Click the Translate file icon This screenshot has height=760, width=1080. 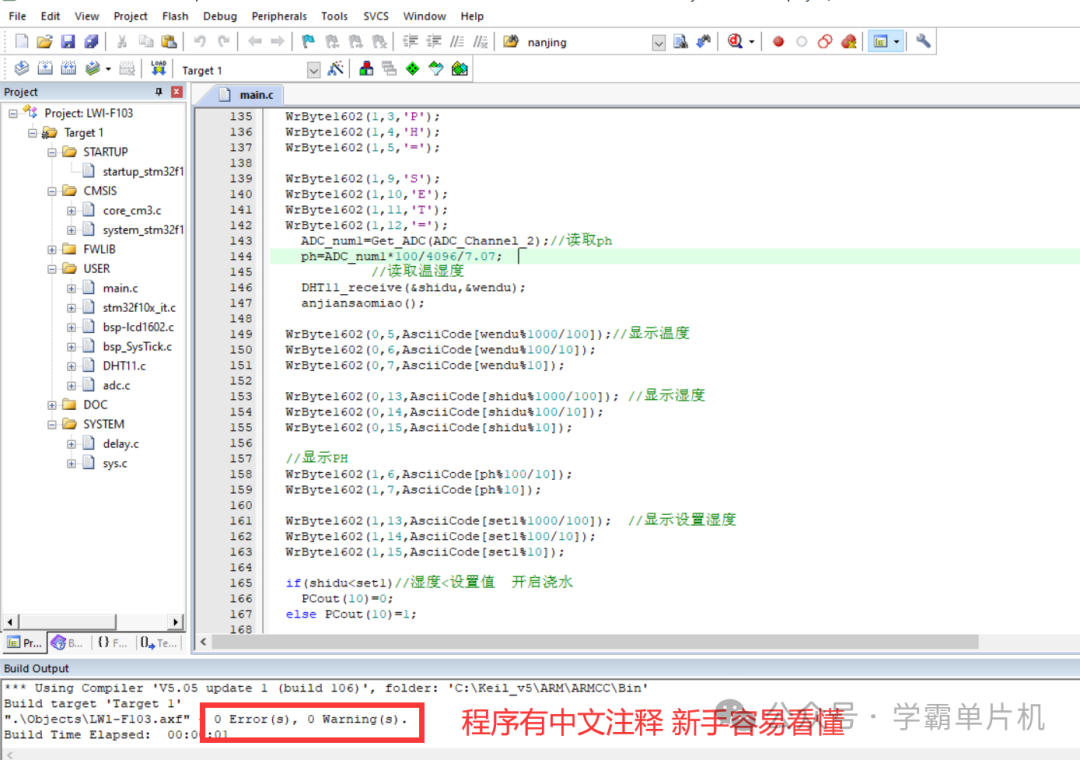[x=21, y=68]
